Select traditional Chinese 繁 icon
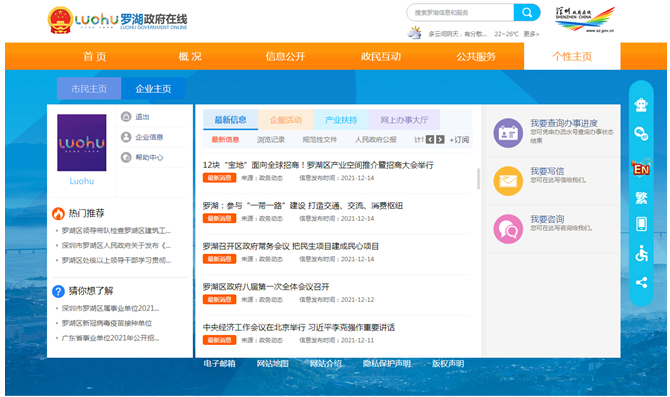 pos(641,198)
